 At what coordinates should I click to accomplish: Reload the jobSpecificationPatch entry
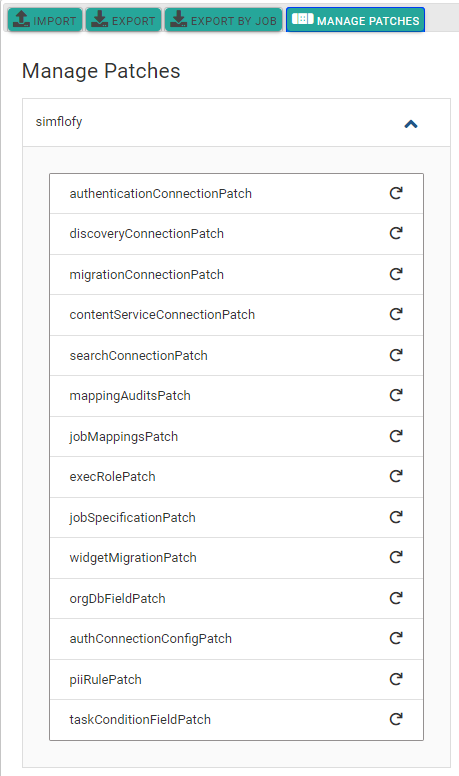[x=396, y=517]
